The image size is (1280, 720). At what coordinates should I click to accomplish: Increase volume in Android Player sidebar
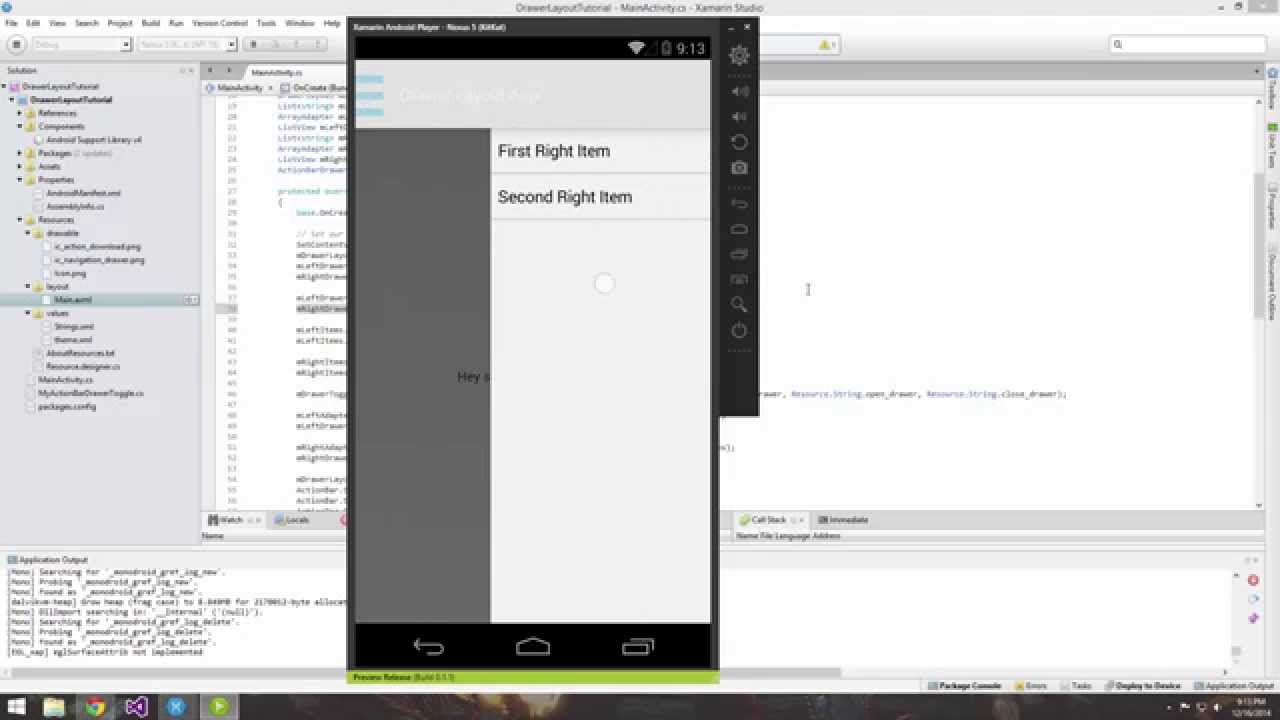(x=739, y=91)
